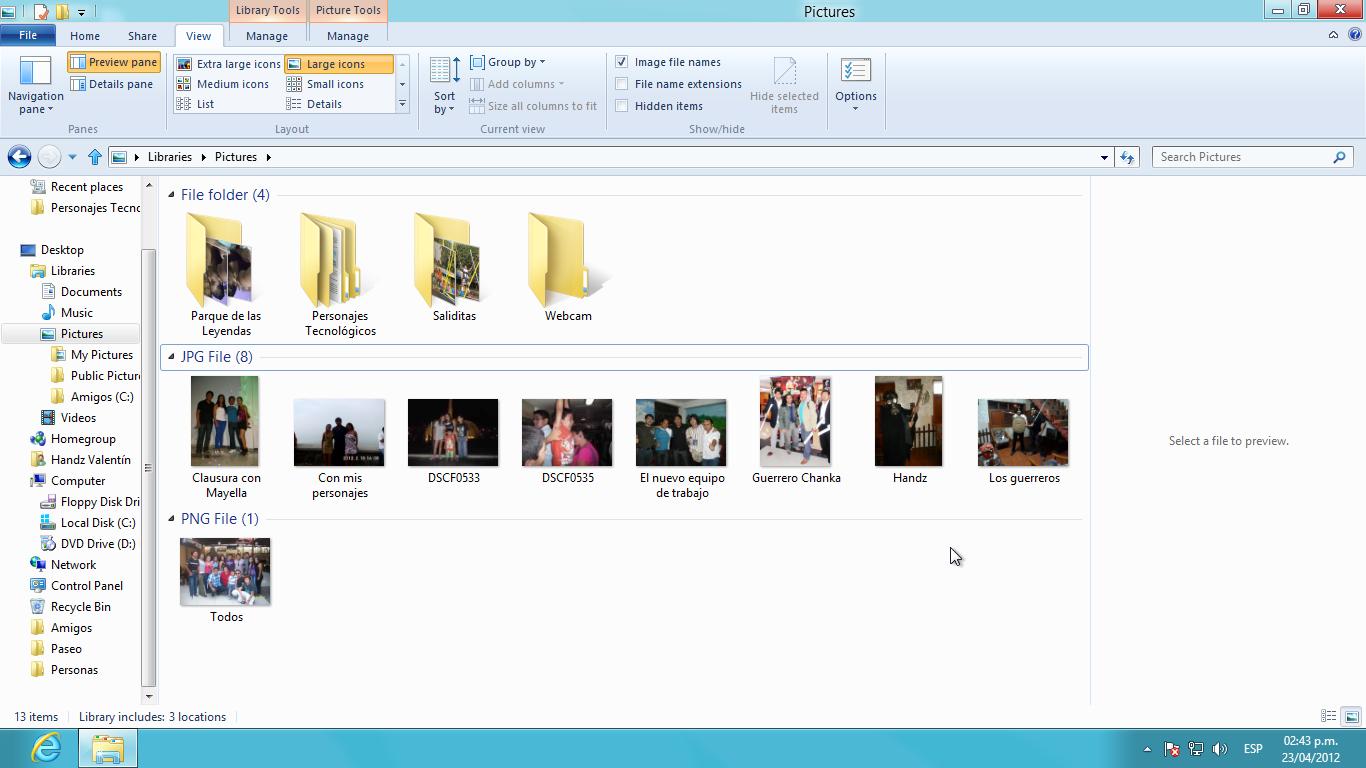The width and height of the screenshot is (1366, 768).
Task: Select Extra large icons layout
Action: click(x=229, y=64)
